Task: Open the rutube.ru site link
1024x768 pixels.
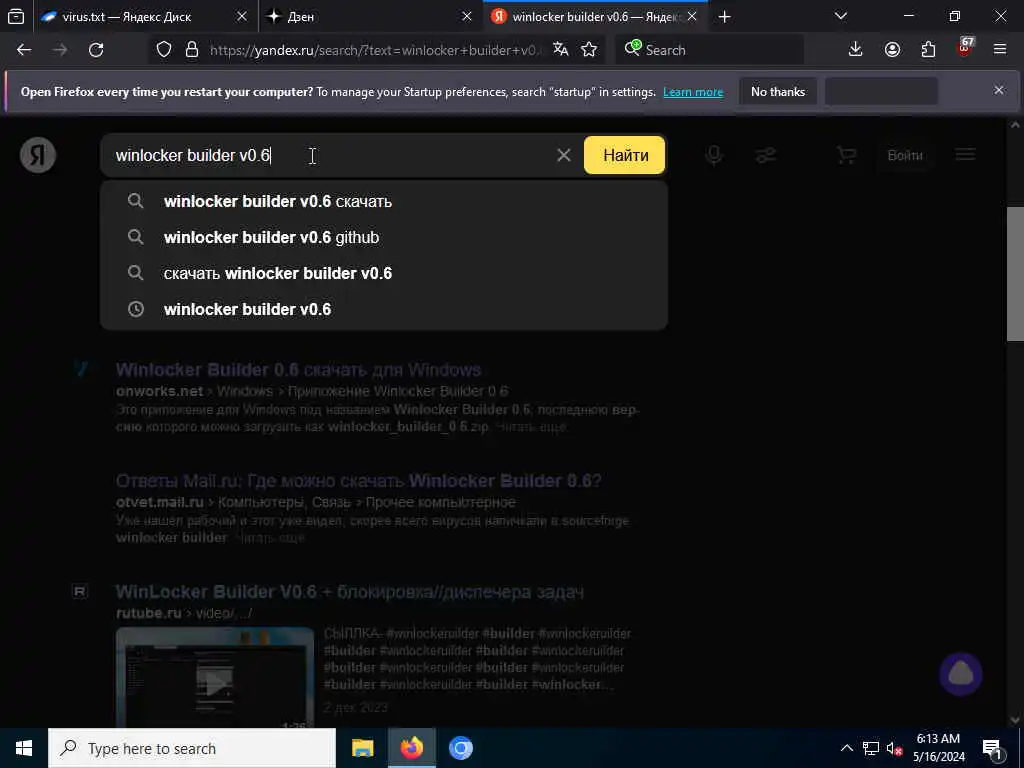Action: tap(148, 613)
